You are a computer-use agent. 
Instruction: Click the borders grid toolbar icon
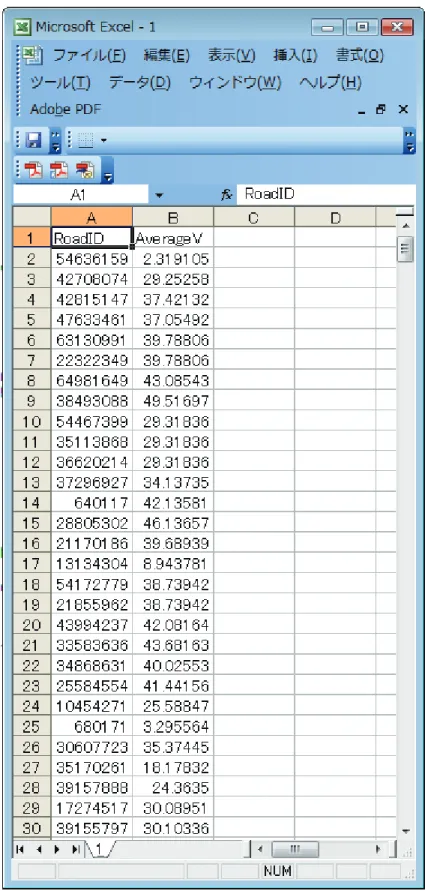[x=86, y=139]
